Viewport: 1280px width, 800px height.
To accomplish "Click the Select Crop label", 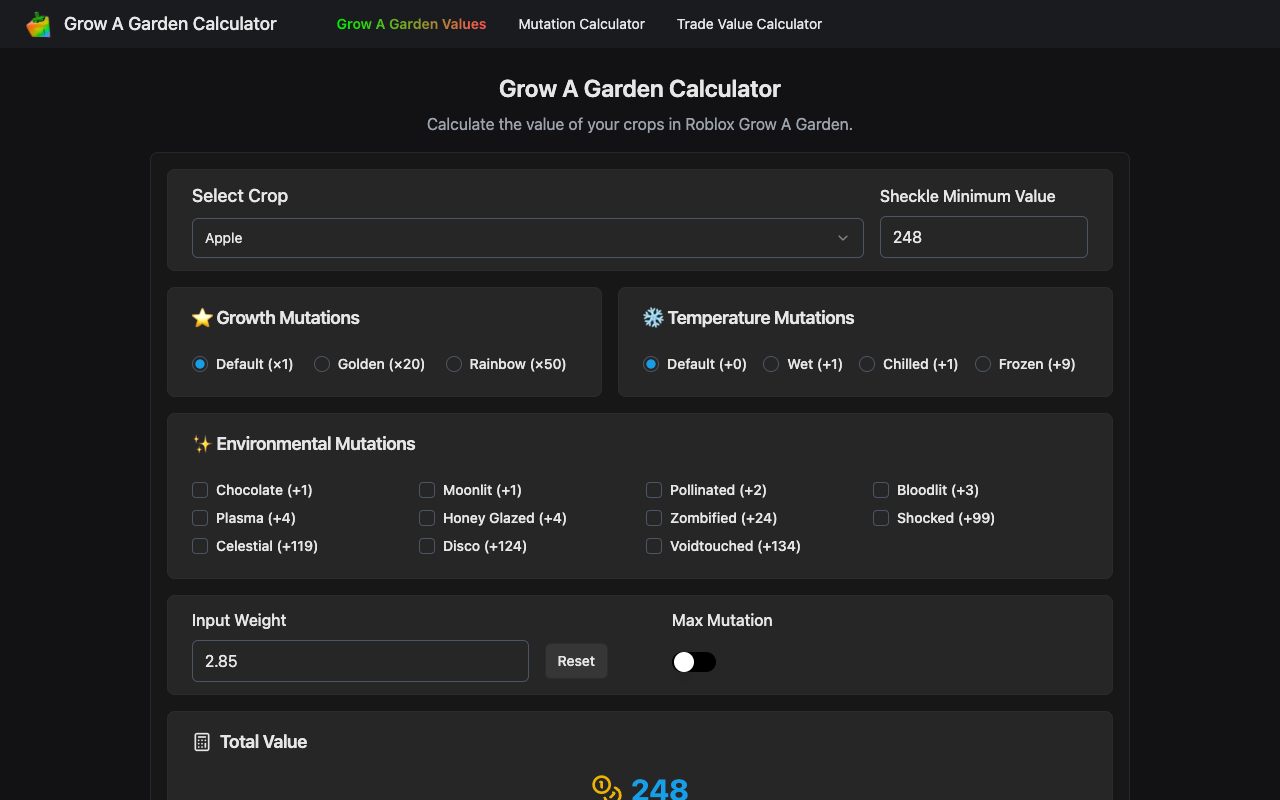I will 240,196.
